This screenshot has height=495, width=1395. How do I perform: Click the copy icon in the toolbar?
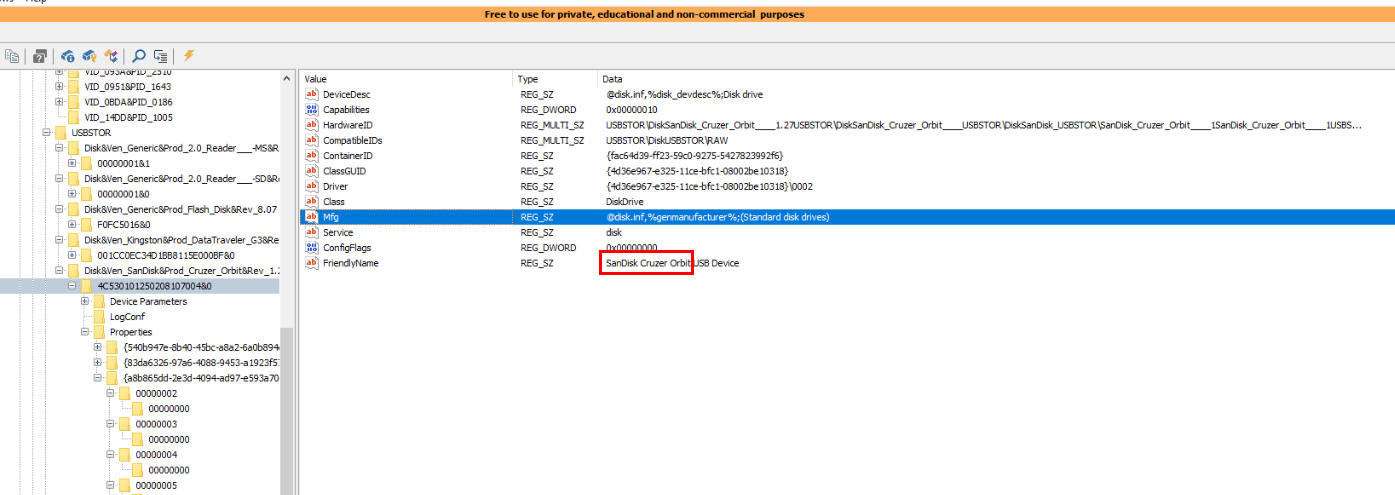tap(13, 57)
